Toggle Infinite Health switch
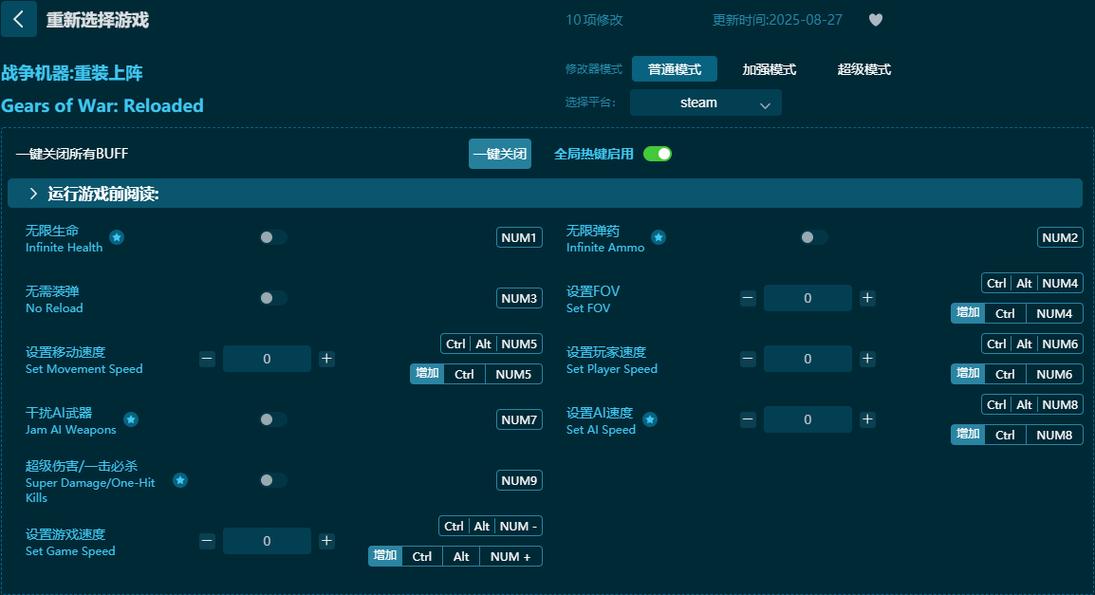This screenshot has width=1095, height=595. click(272, 237)
